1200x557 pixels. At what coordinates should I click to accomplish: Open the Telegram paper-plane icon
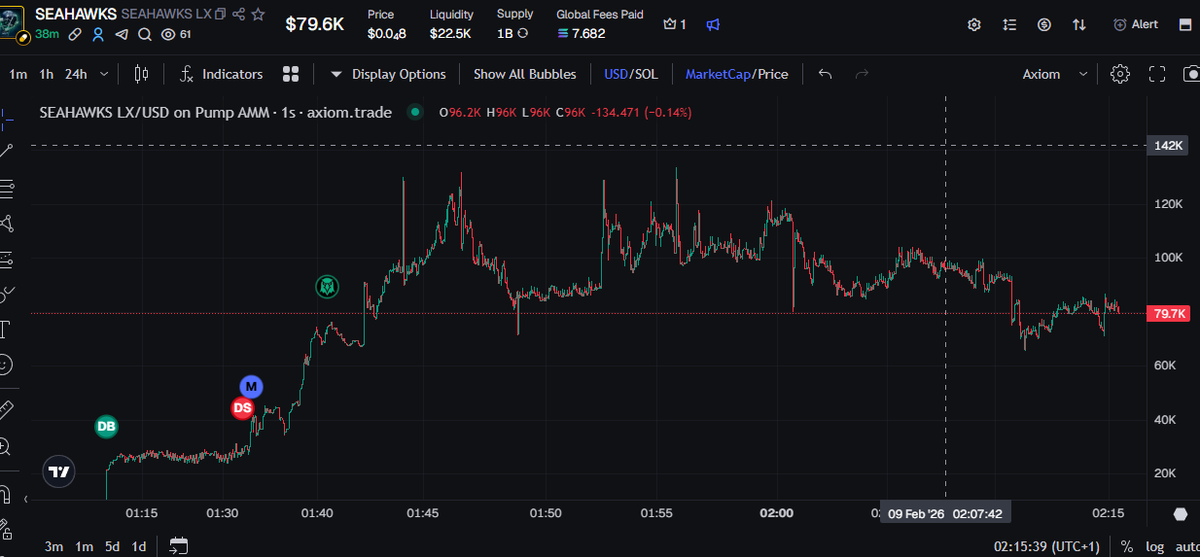coord(121,34)
